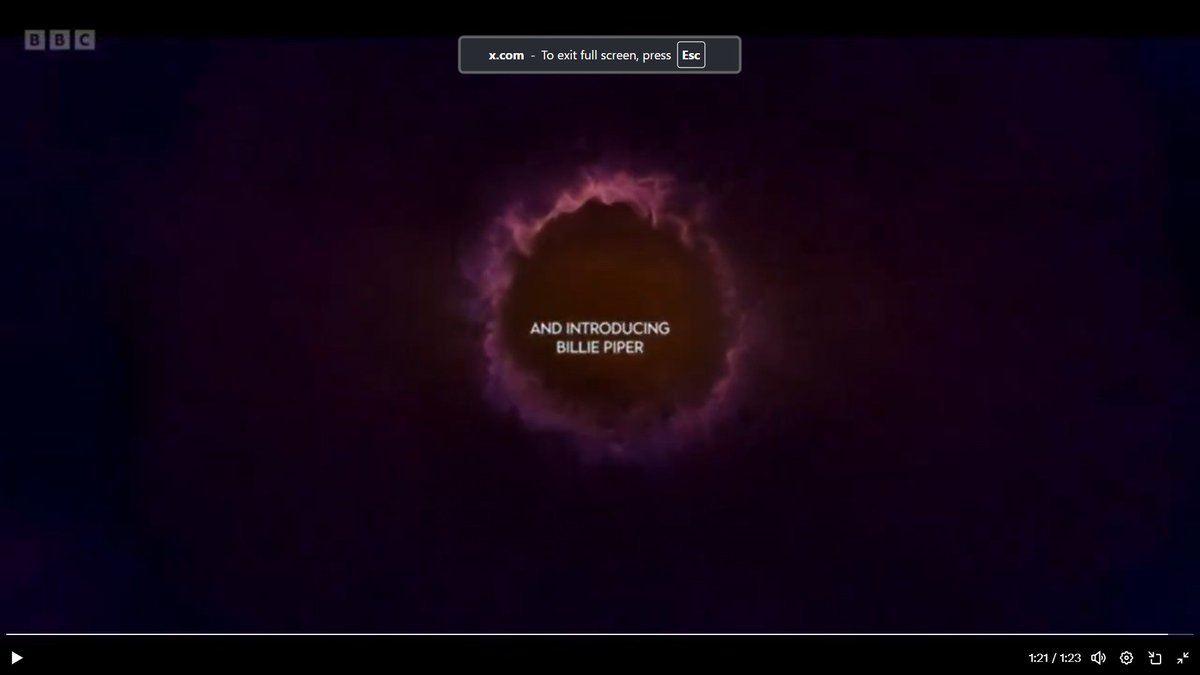Open video settings gear icon
The image size is (1200, 675).
pyautogui.click(x=1127, y=658)
